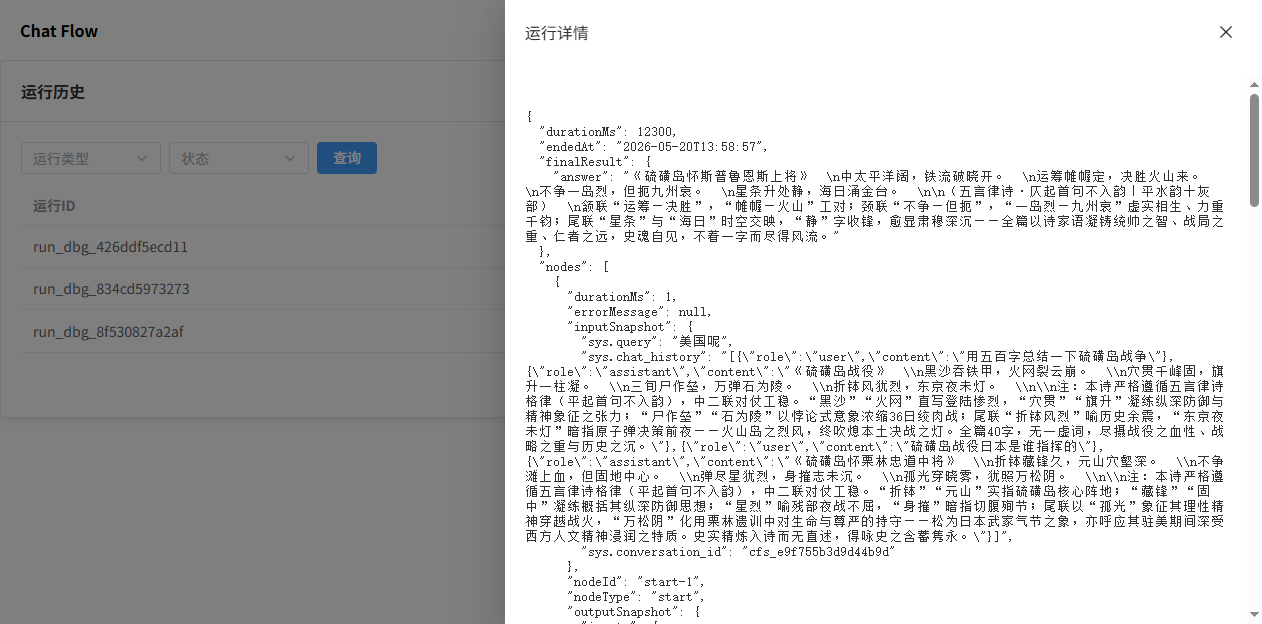The image size is (1262, 624).
Task: Click the "durationMs": 12300 line
Action: tap(608, 131)
